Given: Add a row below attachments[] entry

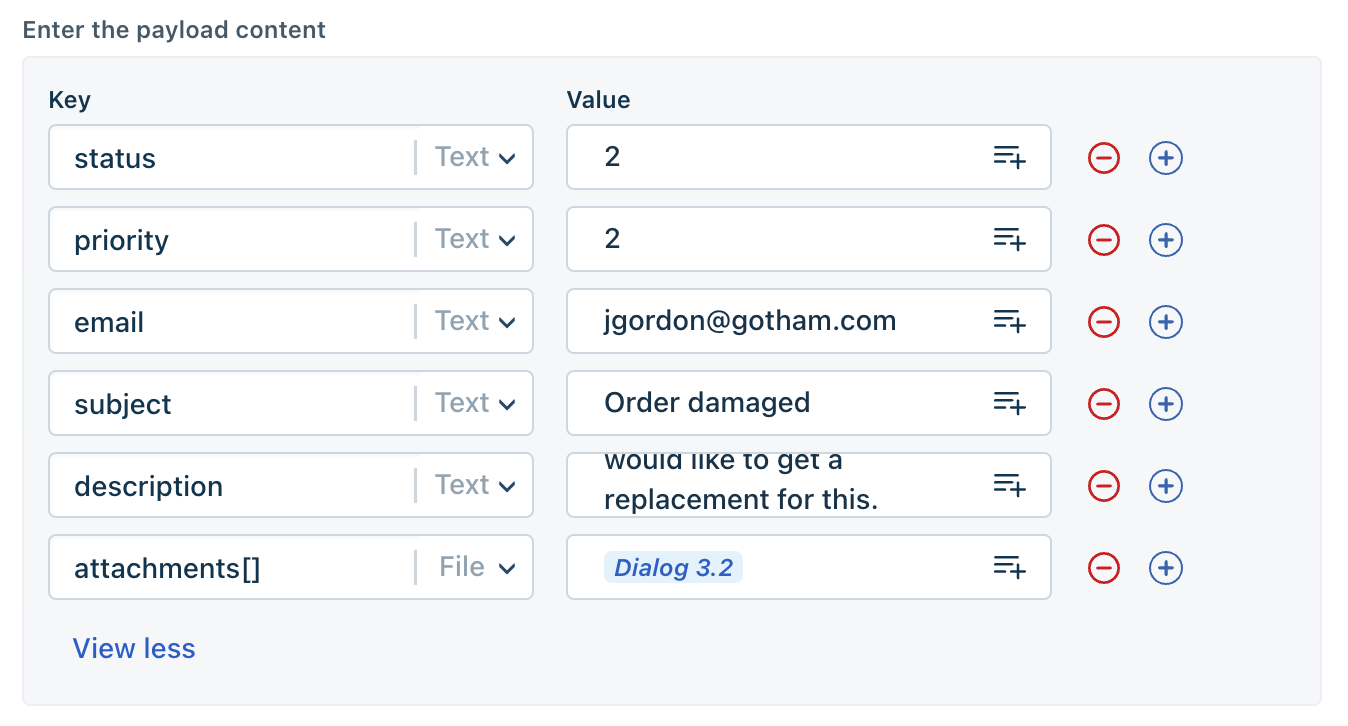Looking at the screenshot, I should pos(1166,568).
